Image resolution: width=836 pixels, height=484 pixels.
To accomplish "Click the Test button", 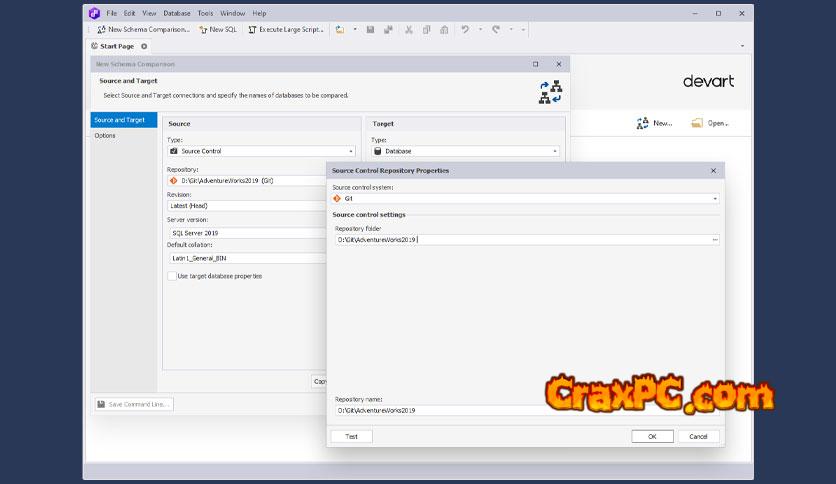I will pyautogui.click(x=351, y=436).
